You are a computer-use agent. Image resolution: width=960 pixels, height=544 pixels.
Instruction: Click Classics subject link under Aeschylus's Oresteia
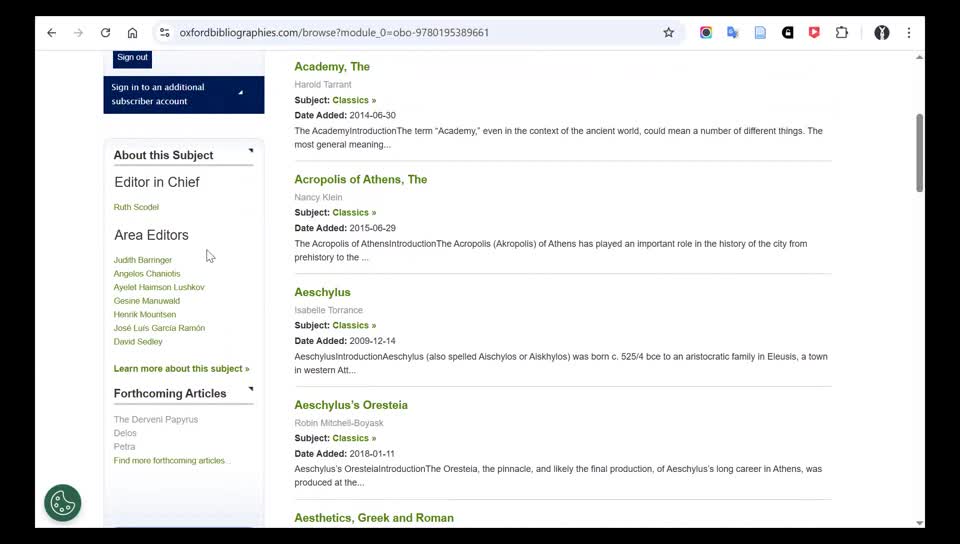pos(354,438)
